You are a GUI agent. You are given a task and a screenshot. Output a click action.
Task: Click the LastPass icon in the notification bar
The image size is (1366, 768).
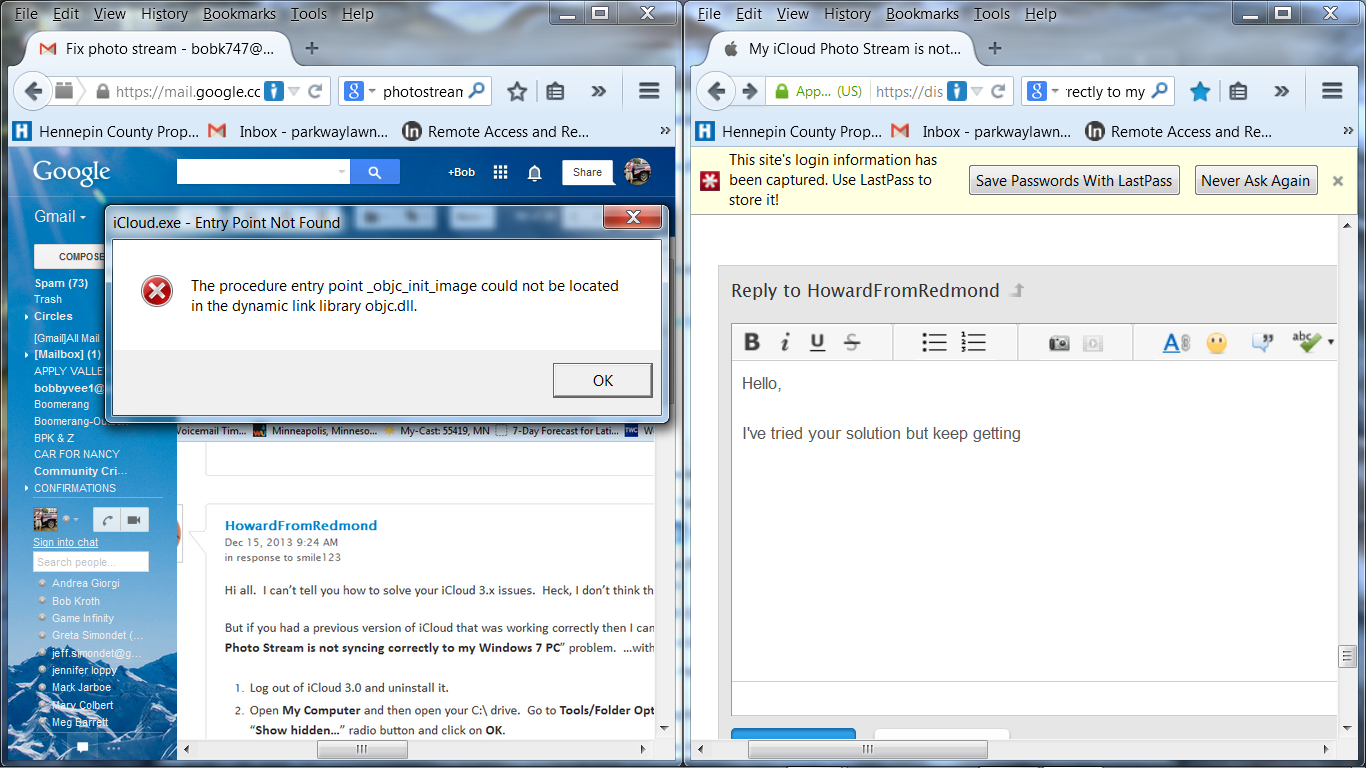point(709,181)
